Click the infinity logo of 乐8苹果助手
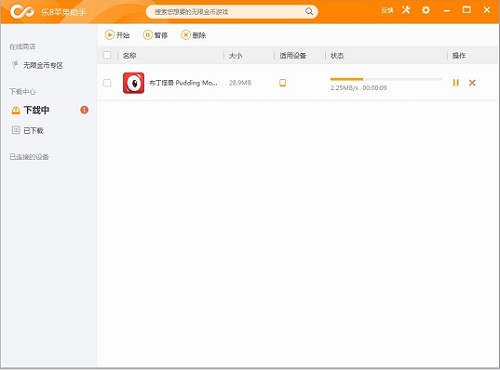Image resolution: width=500 pixels, height=370 pixels. coord(22,12)
